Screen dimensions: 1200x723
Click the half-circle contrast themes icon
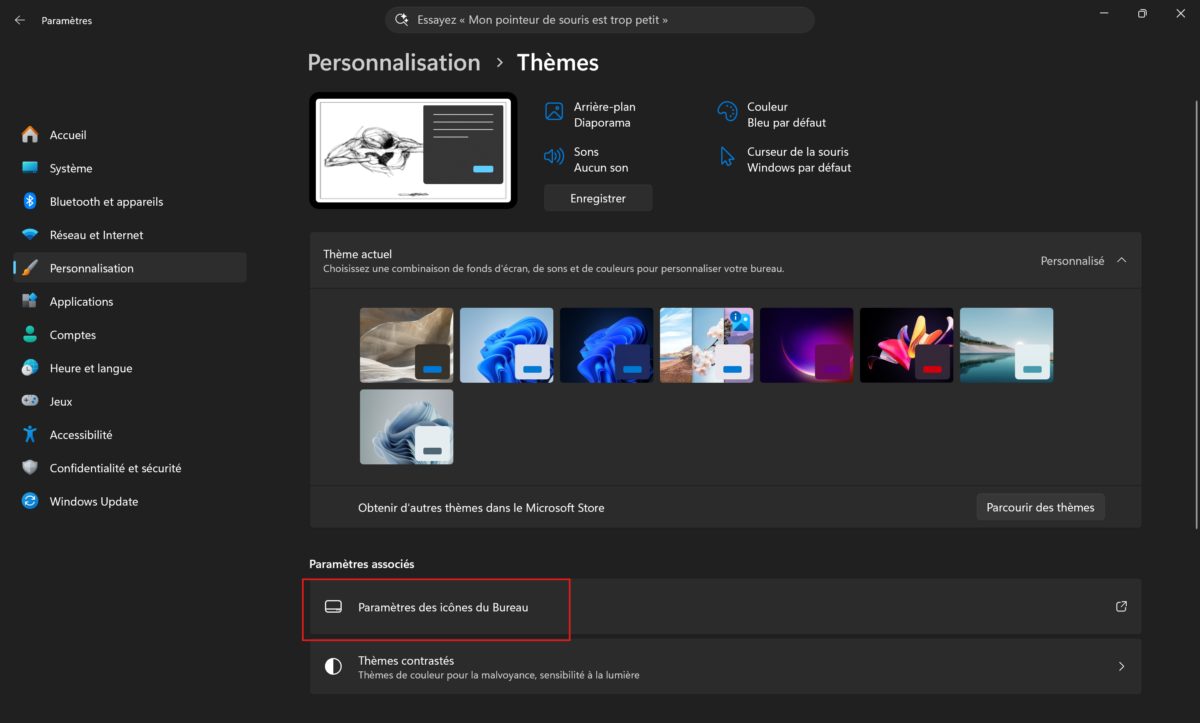coord(334,667)
